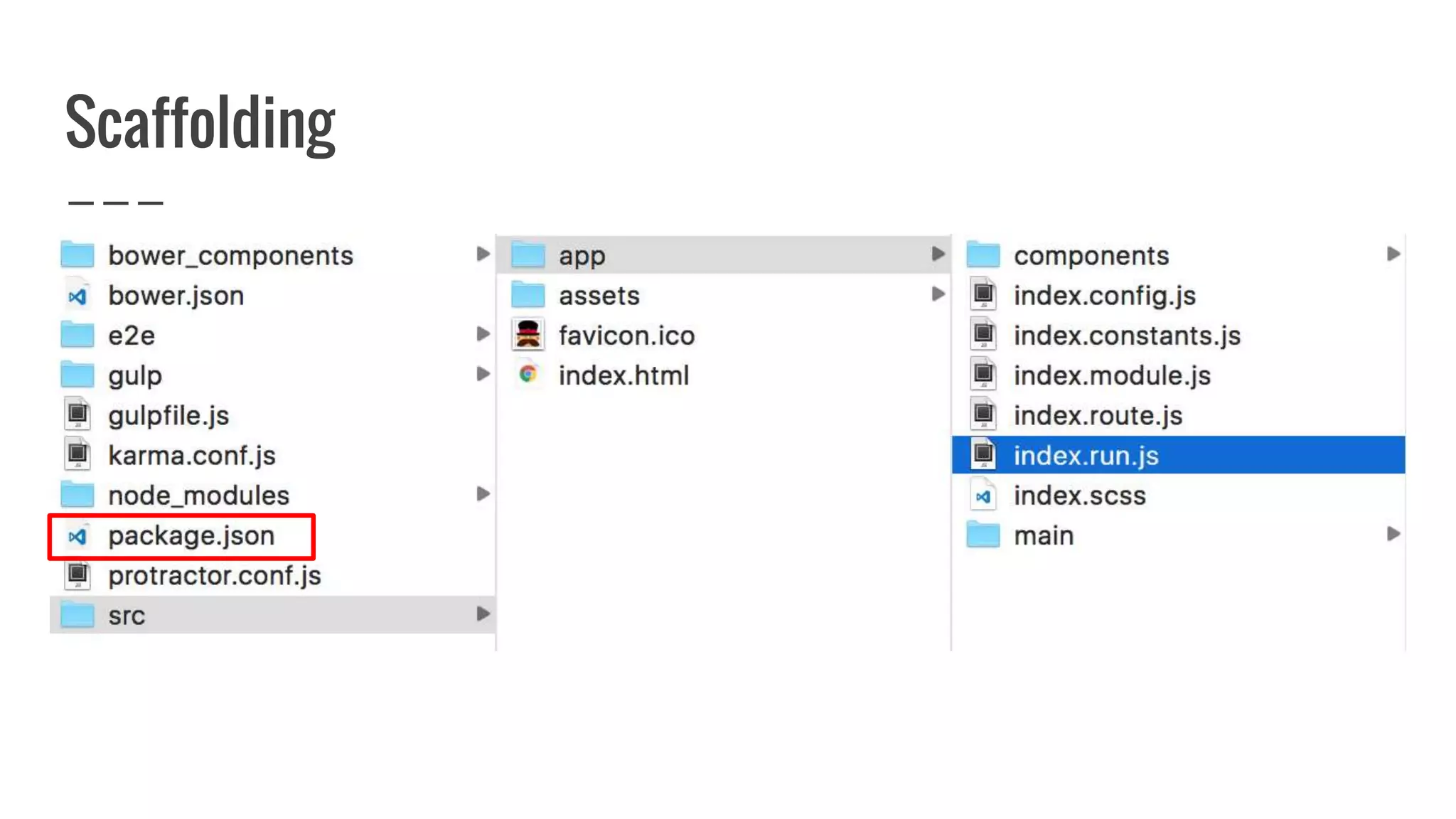This screenshot has height=819, width=1456.
Task: Click the Chrome icon next to index.html
Action: click(x=528, y=374)
